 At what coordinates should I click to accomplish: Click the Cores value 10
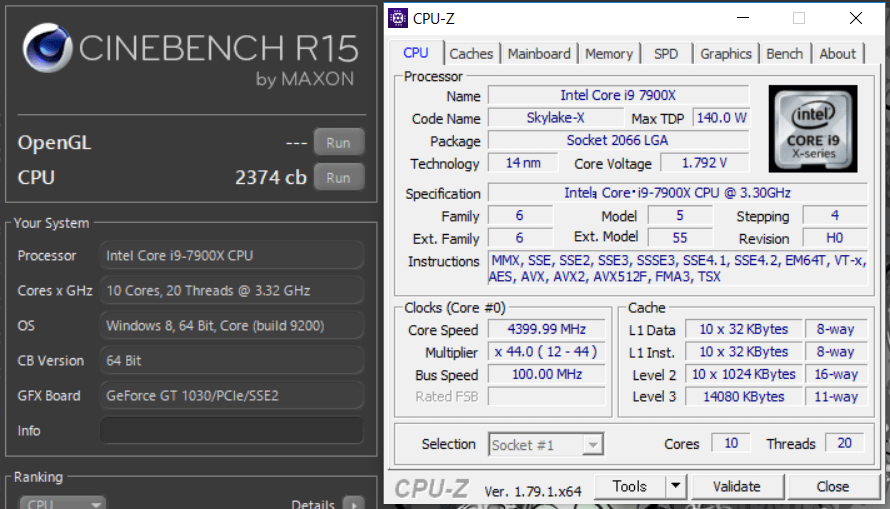pos(731,443)
